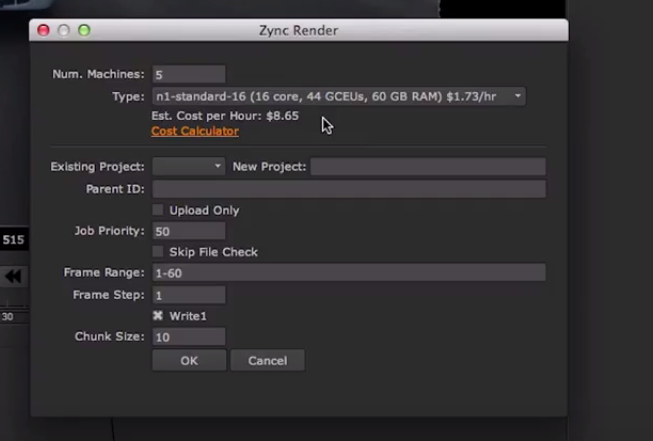
Task: Click the 515 frame number field
Action: (x=13, y=239)
